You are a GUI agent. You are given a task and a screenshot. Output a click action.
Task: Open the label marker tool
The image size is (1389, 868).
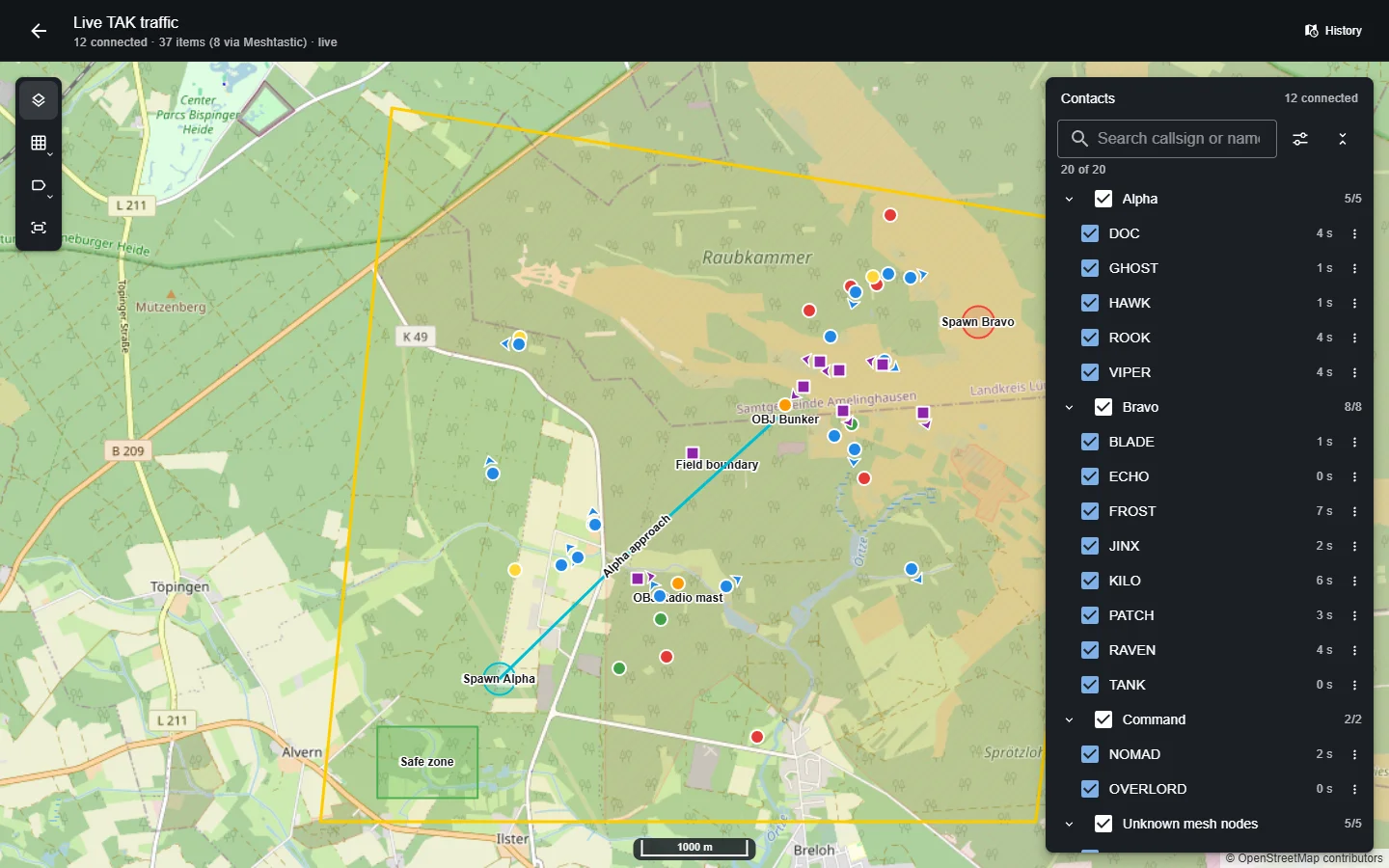(x=39, y=185)
